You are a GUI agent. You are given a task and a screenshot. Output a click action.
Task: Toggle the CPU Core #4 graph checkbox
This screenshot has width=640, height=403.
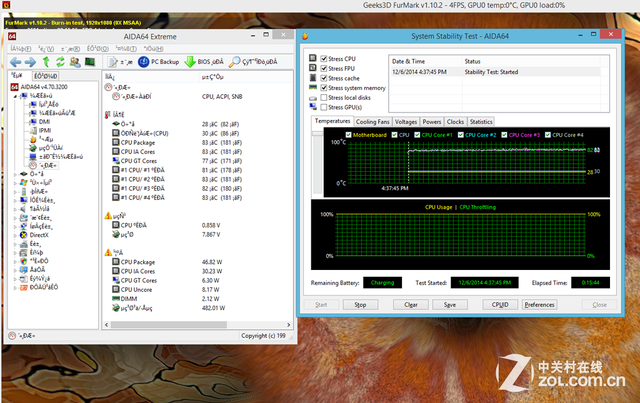pyautogui.click(x=548, y=135)
